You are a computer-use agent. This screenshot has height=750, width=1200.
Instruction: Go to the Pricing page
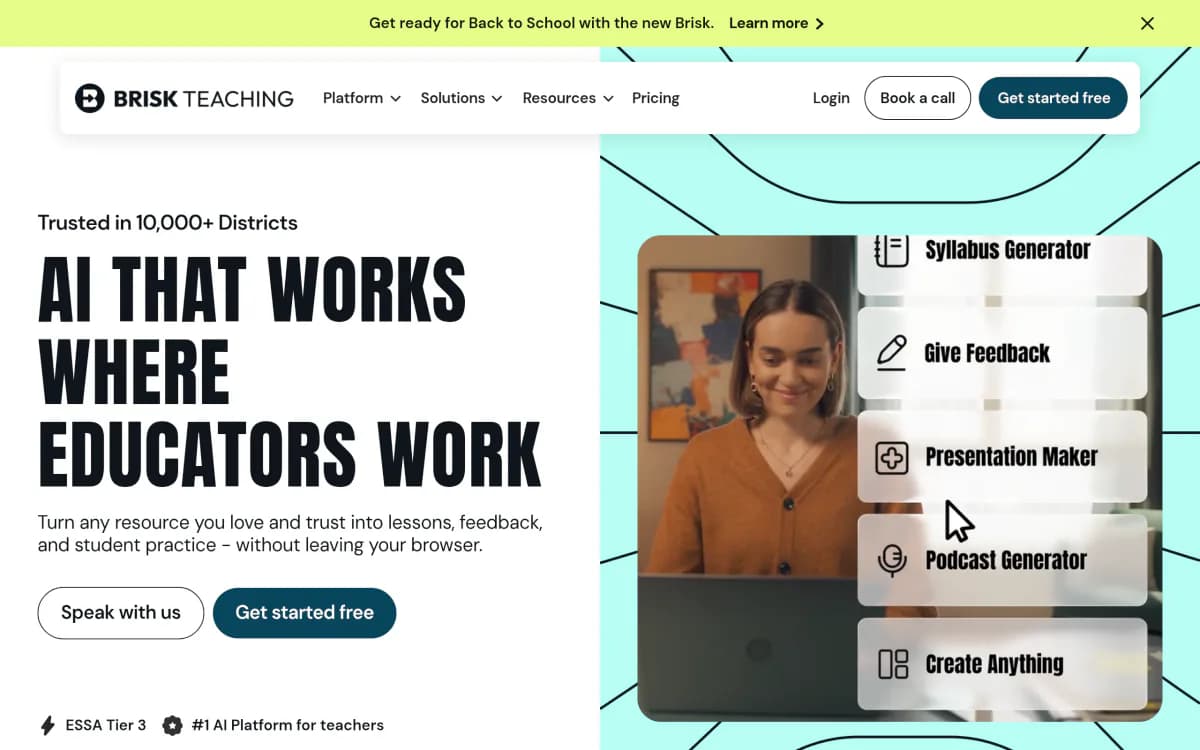point(655,98)
